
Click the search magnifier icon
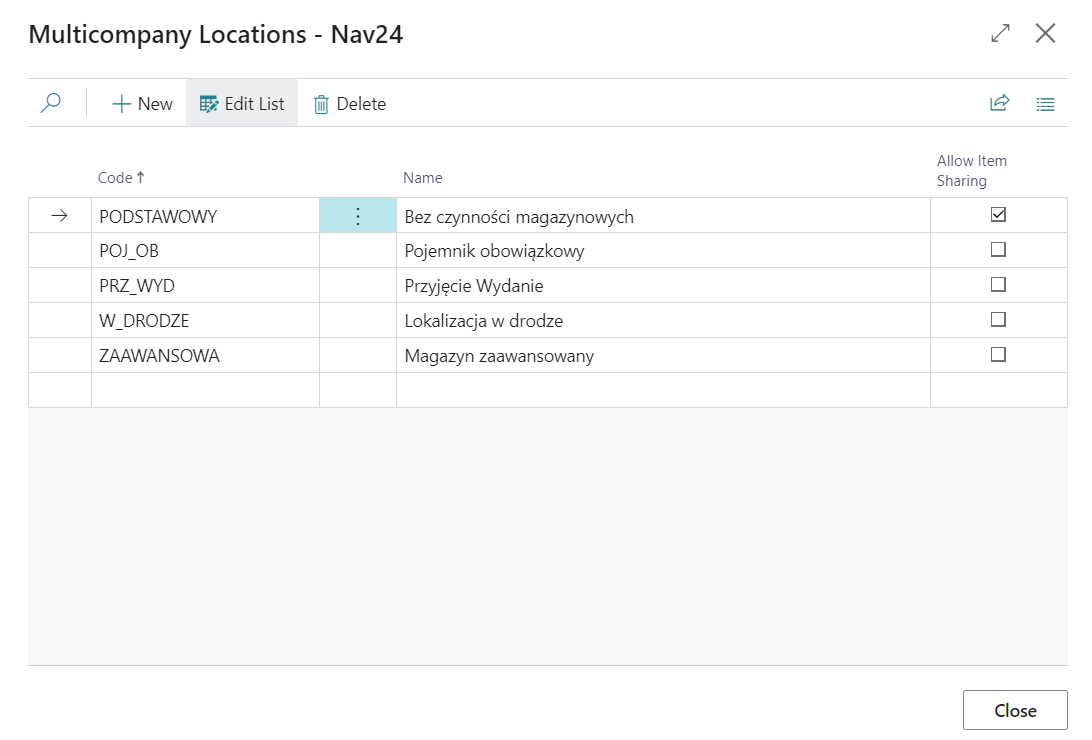tap(51, 103)
